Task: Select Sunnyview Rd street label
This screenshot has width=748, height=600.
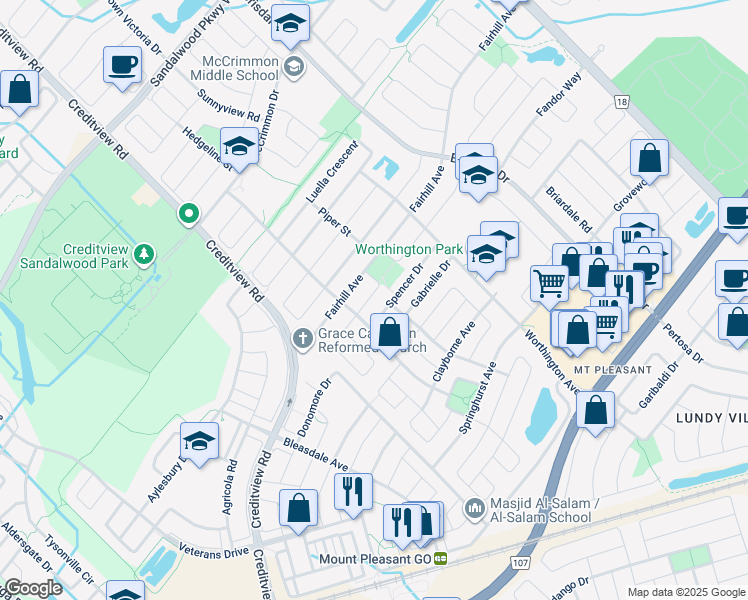Action: [x=229, y=105]
